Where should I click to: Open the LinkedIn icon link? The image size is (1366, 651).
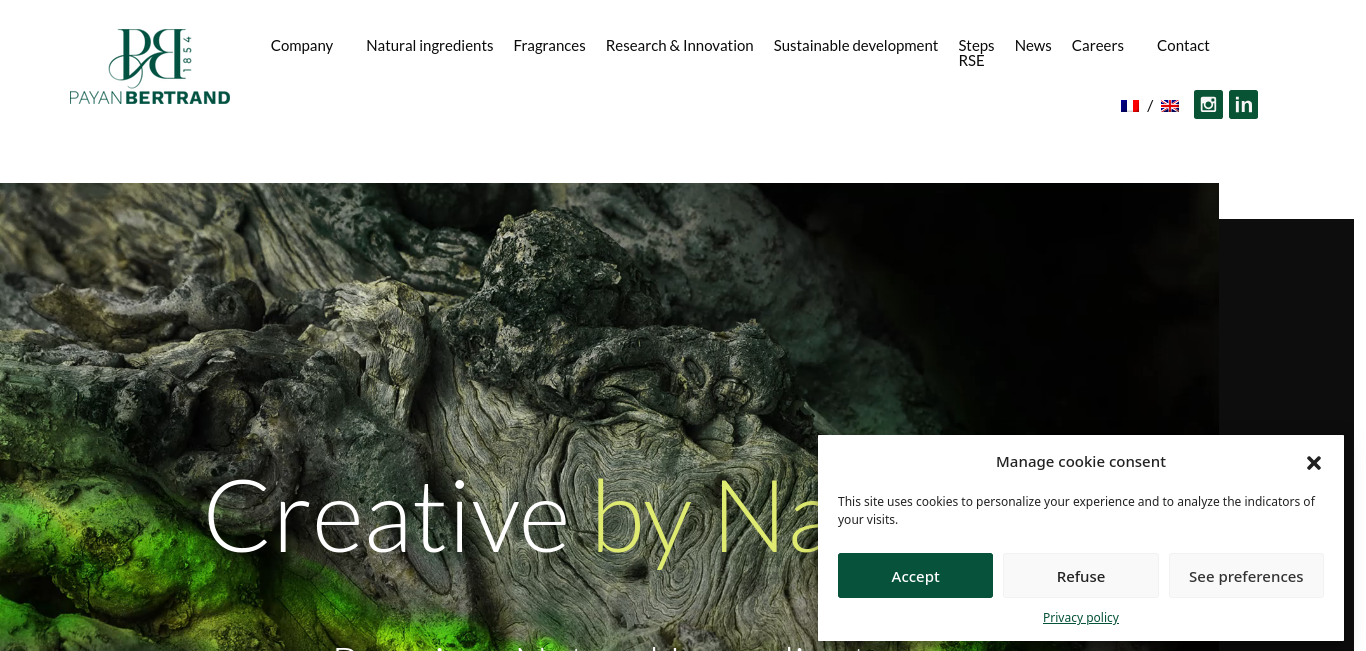tap(1243, 105)
